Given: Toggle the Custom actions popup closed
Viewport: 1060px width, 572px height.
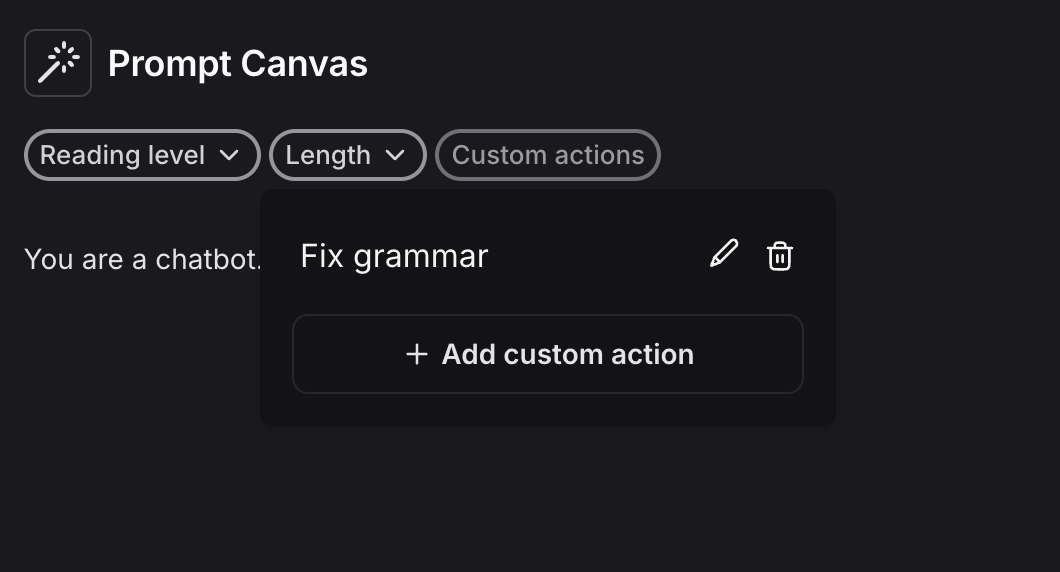Looking at the screenshot, I should click(x=548, y=155).
